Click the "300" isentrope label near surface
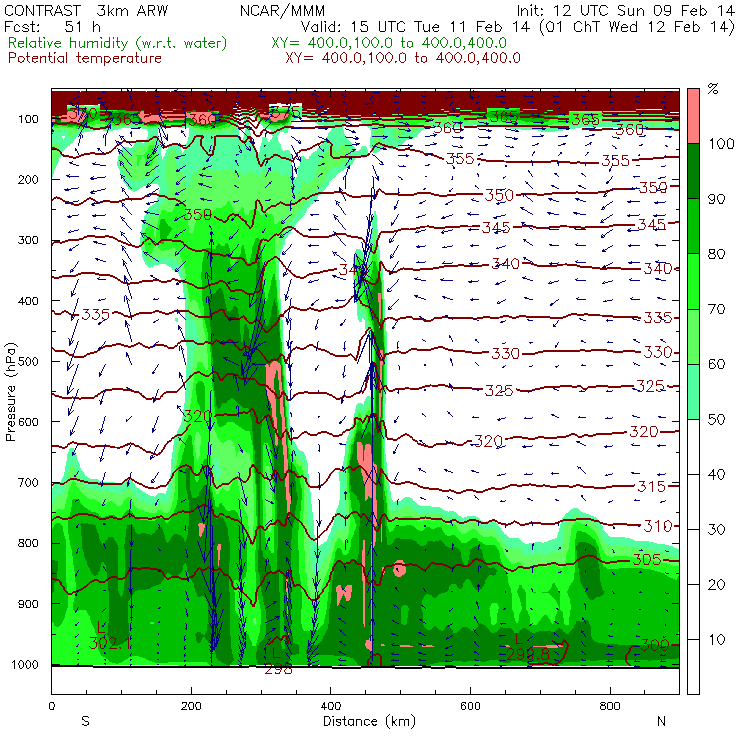 pyautogui.click(x=655, y=645)
